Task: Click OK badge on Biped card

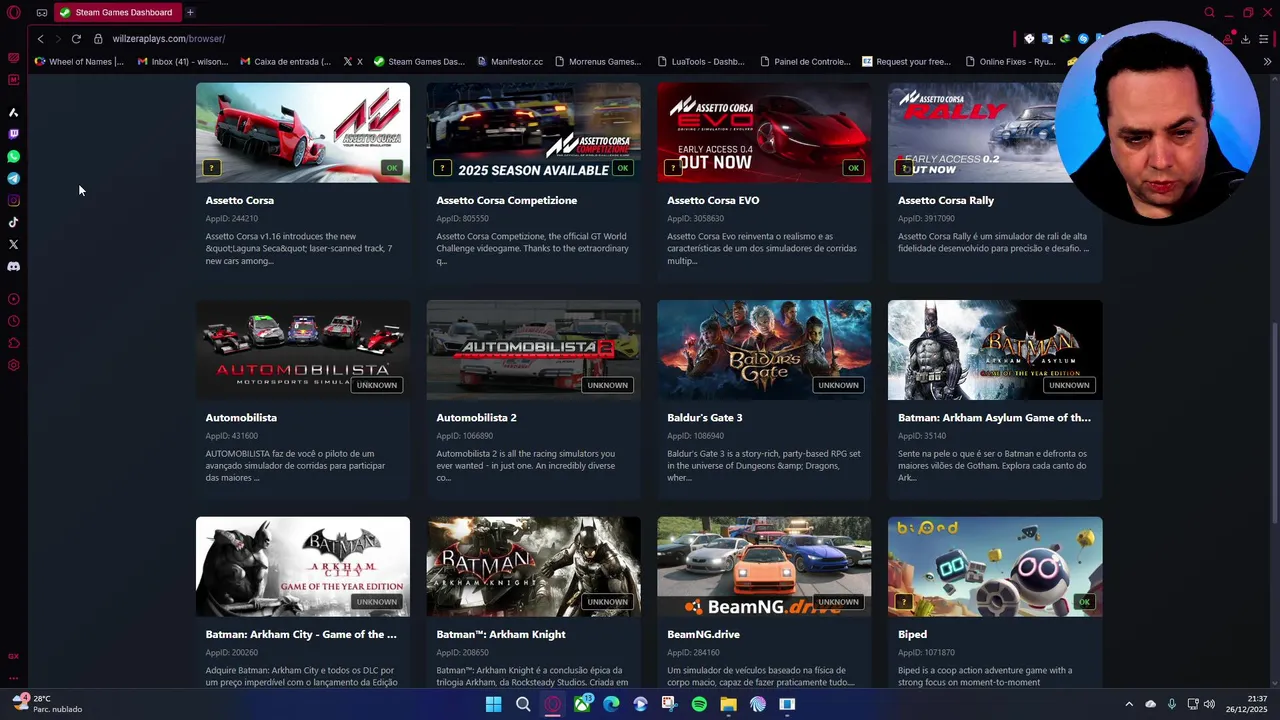Action: (1085, 602)
